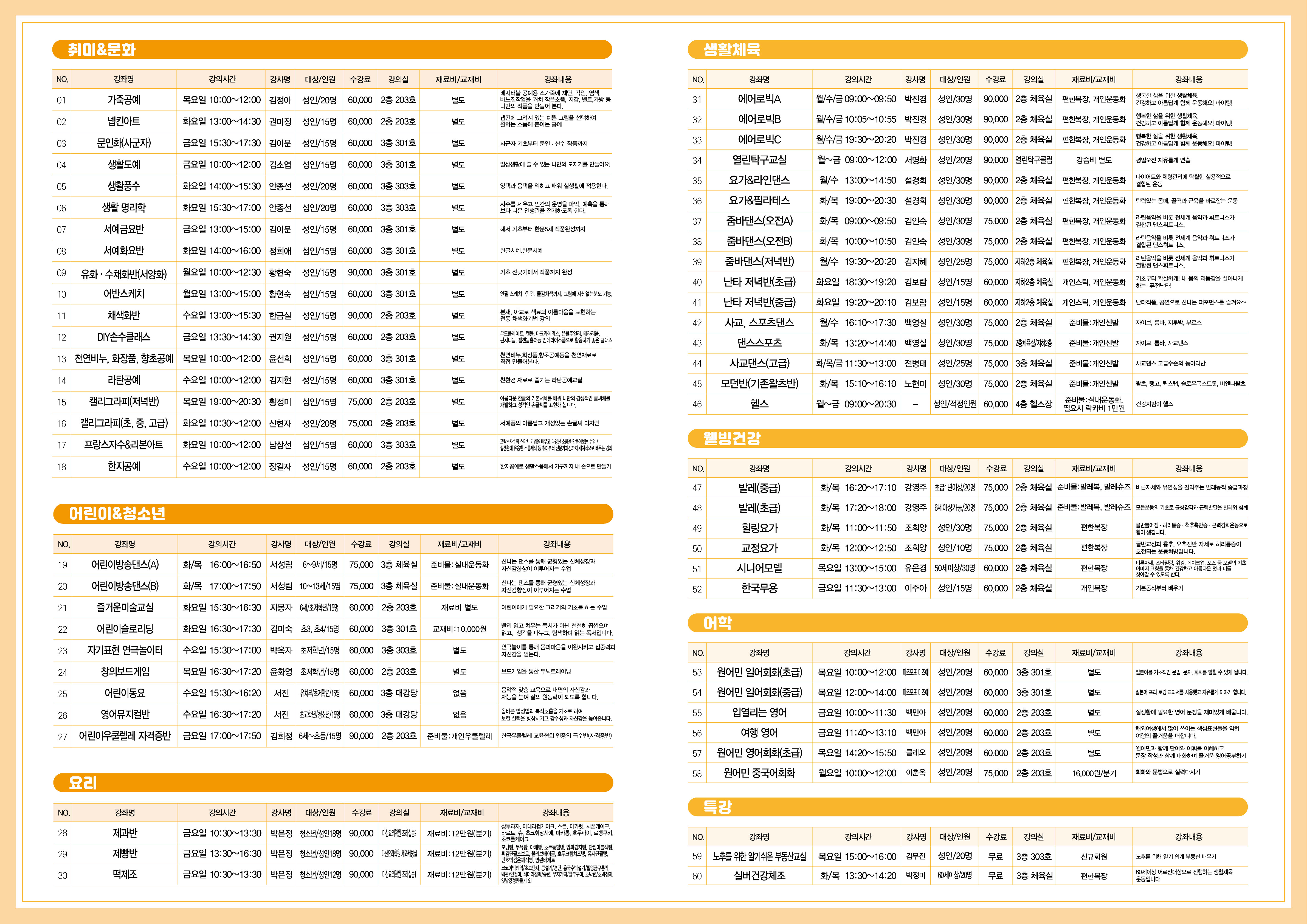Screen dimensions: 1307x924
Task: Select the 즐거운미술교실 course name
Action: click(x=125, y=607)
